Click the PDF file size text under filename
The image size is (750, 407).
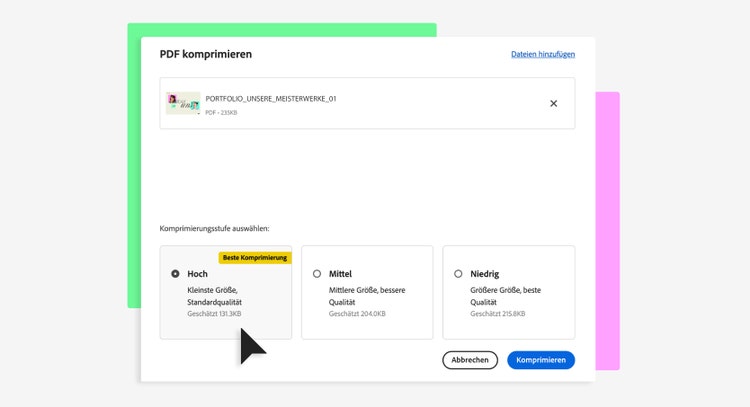tap(221, 112)
